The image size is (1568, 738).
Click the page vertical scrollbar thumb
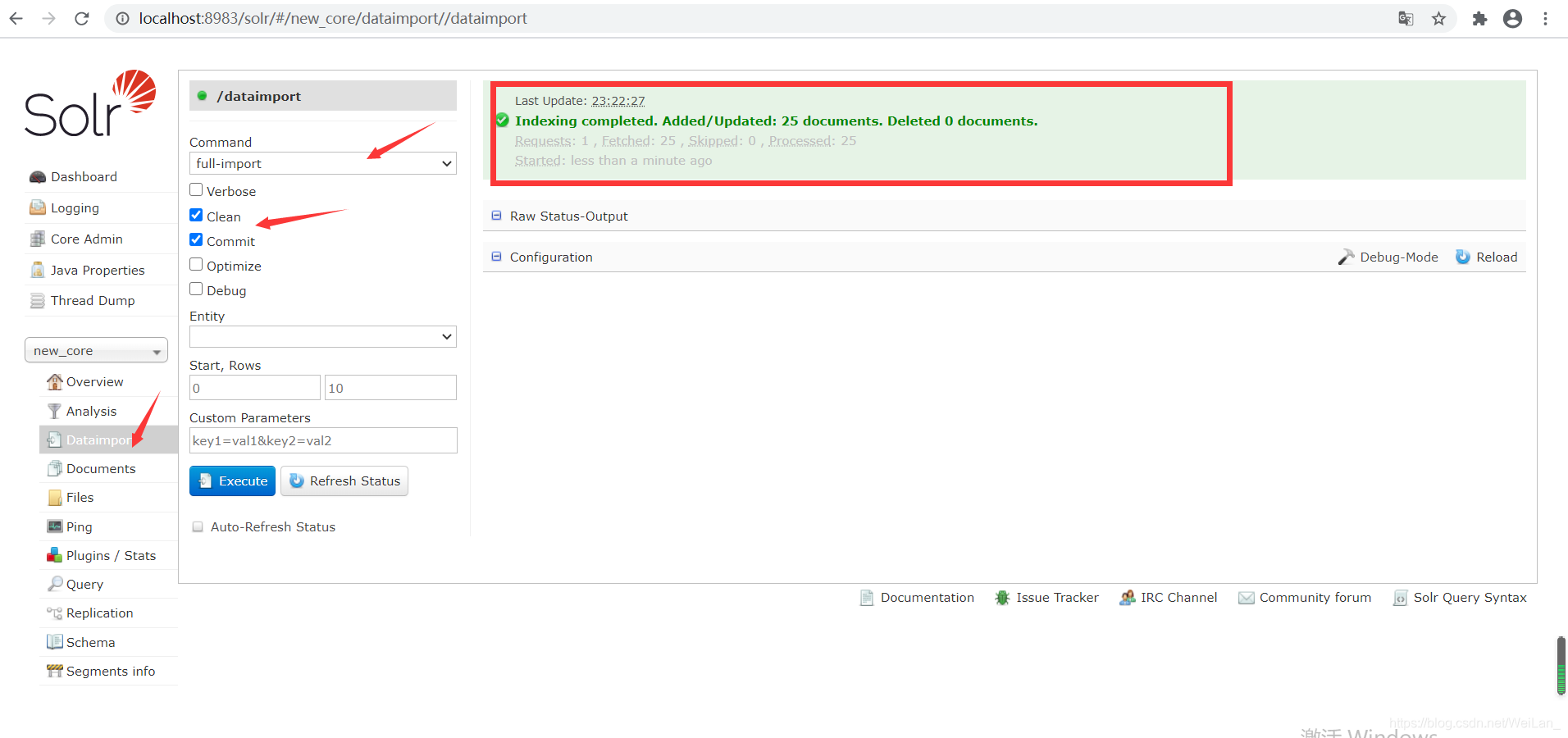pyautogui.click(x=1561, y=666)
